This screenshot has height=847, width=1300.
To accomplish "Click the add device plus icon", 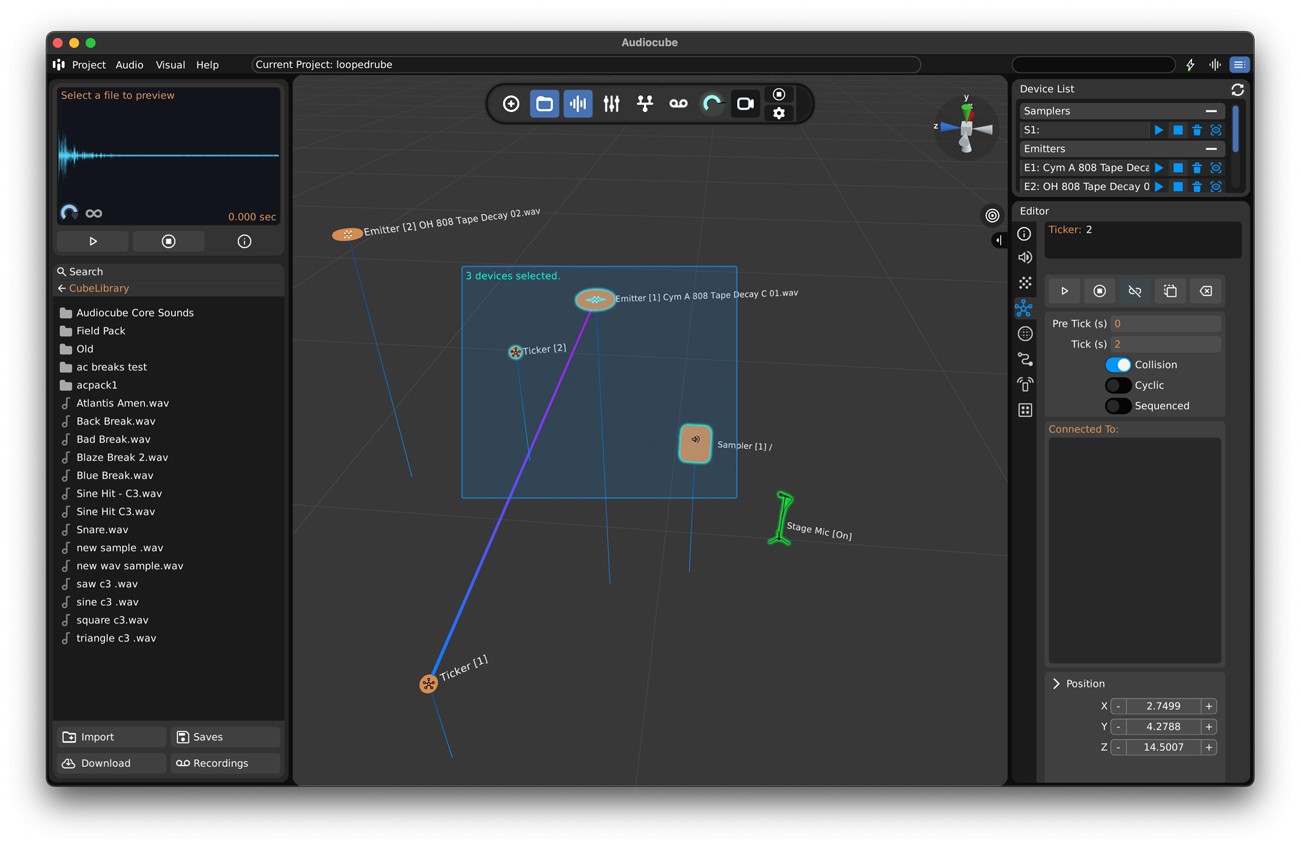I will click(x=511, y=104).
